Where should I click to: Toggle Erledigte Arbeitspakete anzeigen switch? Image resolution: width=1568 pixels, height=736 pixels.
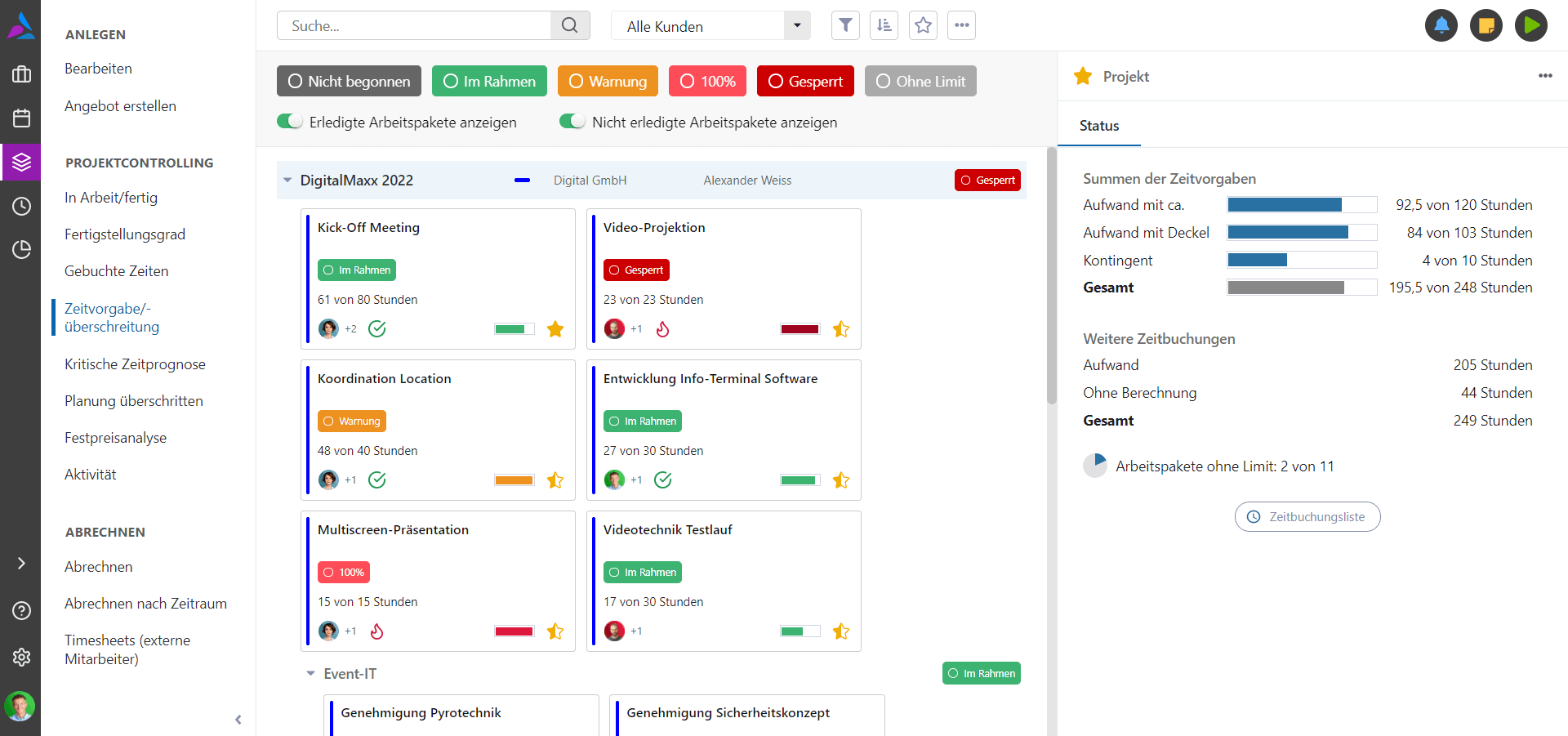click(x=290, y=122)
